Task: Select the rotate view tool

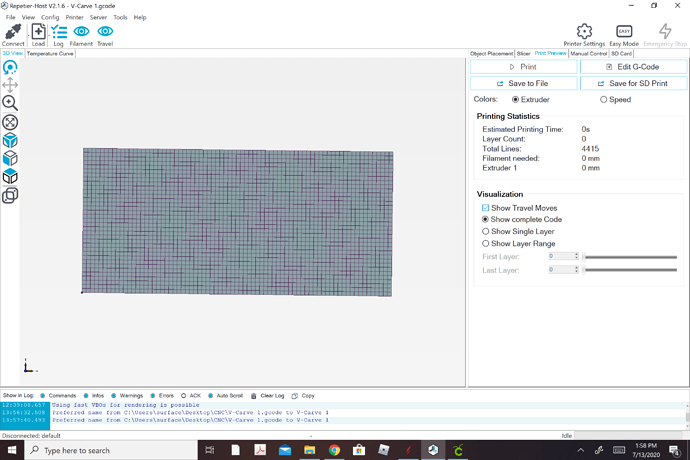Action: coord(10,67)
